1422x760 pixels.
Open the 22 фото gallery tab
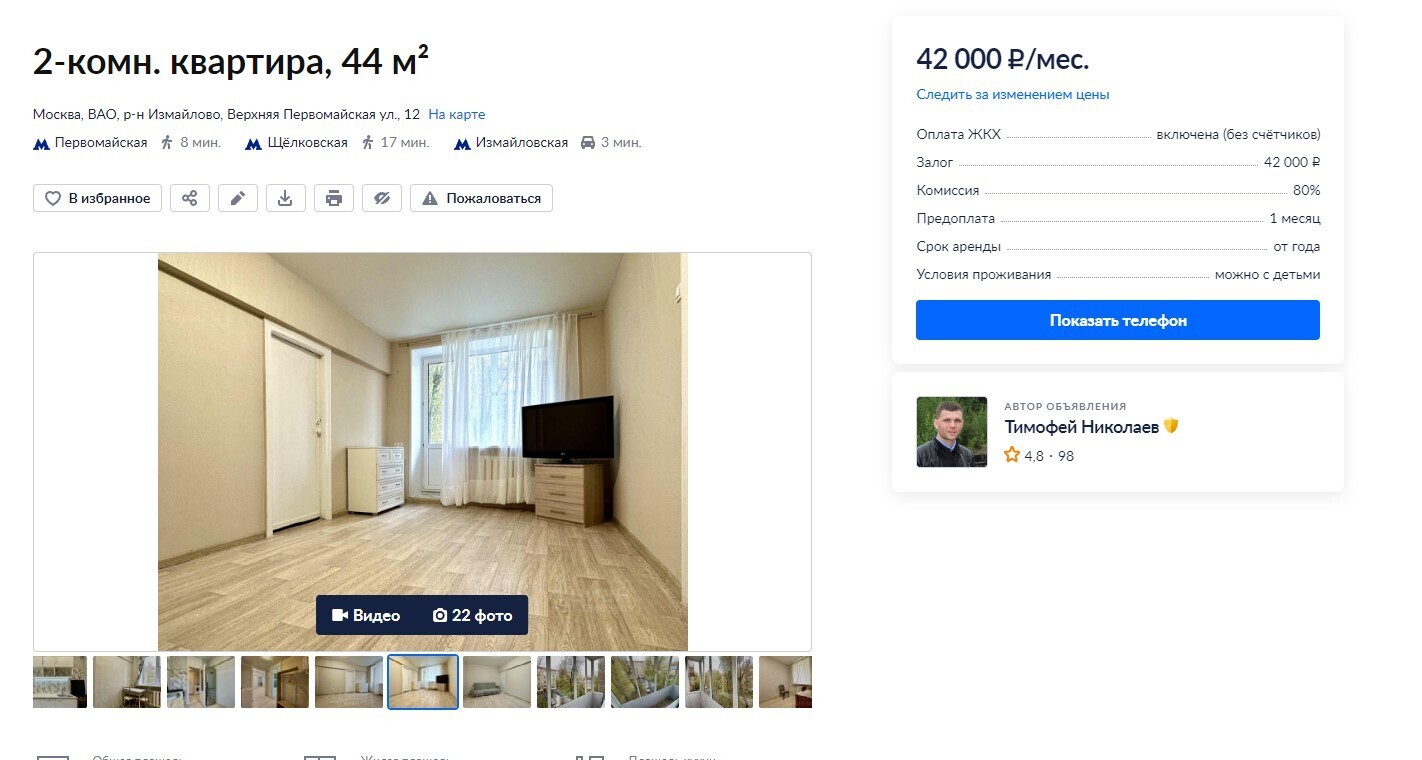(x=472, y=615)
